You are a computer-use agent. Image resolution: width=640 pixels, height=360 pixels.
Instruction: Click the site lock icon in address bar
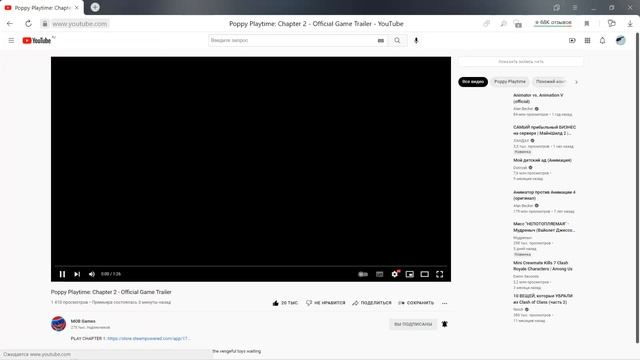(x=45, y=24)
